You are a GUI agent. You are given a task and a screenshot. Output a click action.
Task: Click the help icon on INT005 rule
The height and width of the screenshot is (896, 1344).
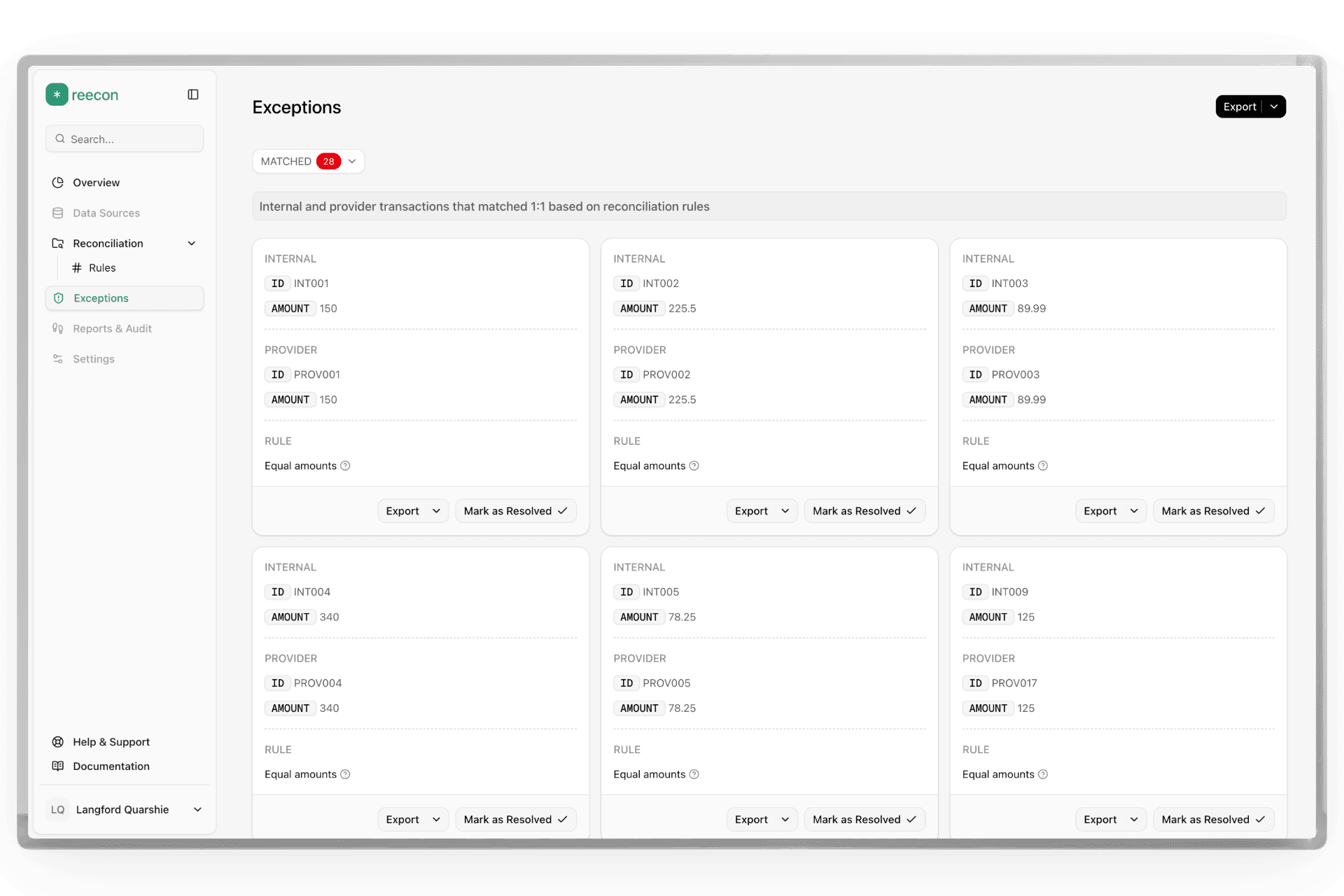694,774
